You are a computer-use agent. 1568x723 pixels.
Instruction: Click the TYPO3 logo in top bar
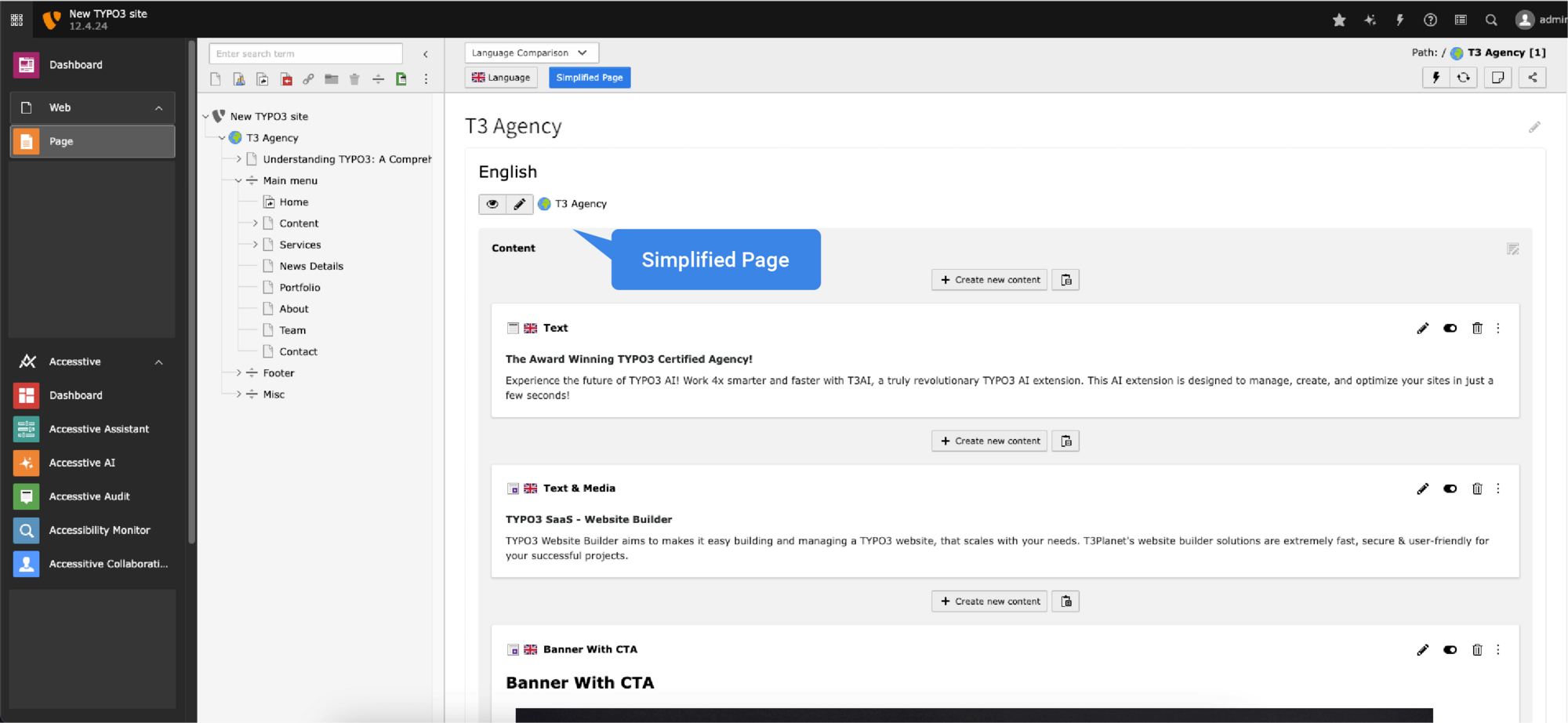[x=51, y=20]
